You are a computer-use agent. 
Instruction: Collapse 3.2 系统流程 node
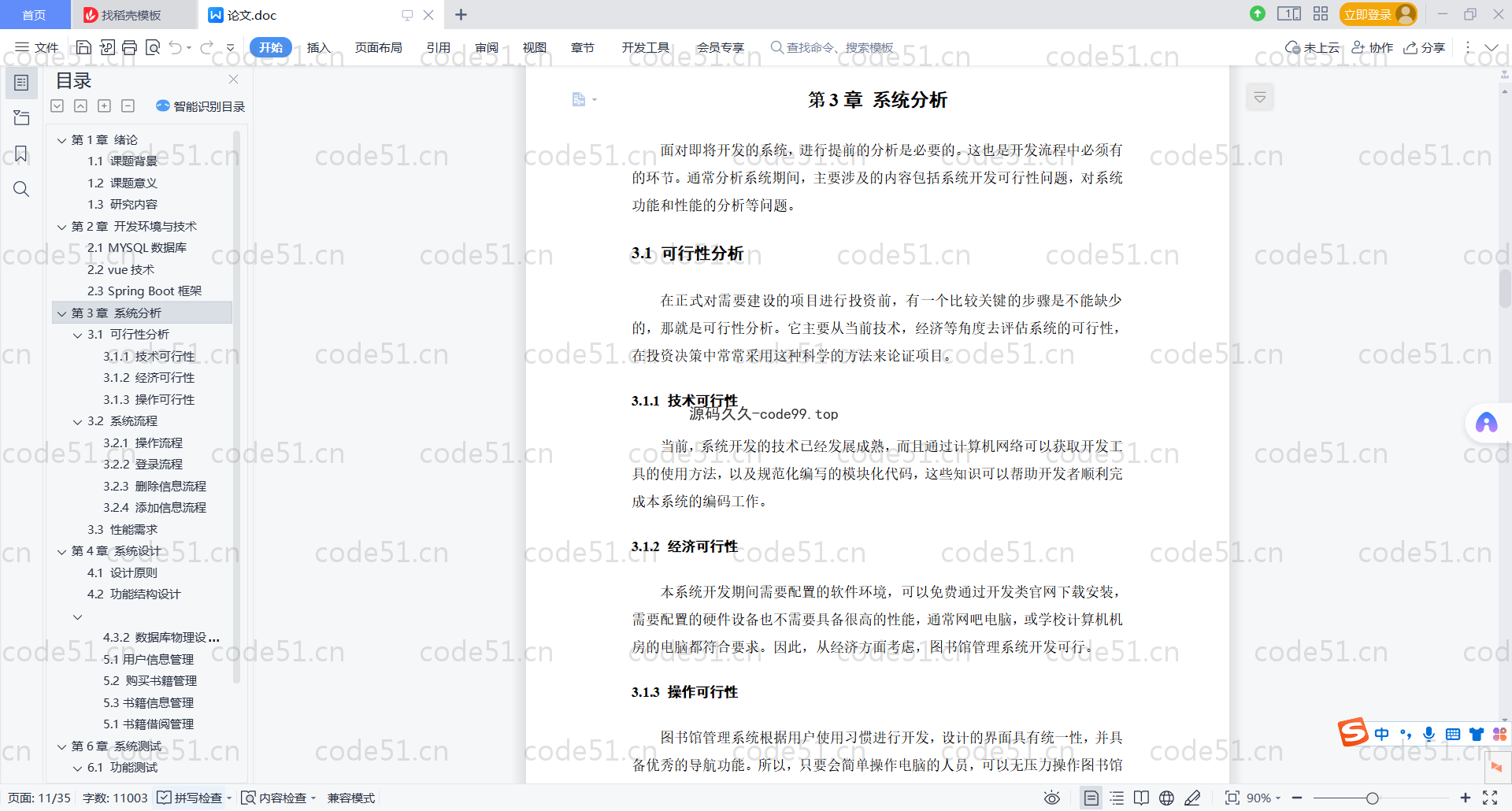[77, 421]
